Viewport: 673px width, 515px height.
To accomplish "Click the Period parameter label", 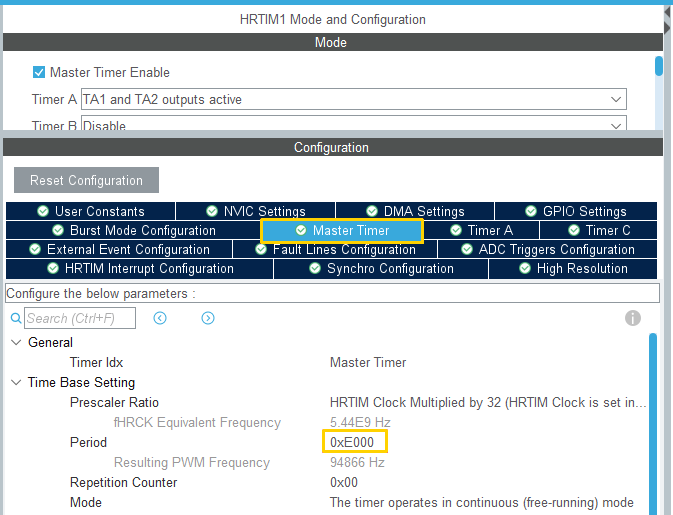I will click(88, 442).
